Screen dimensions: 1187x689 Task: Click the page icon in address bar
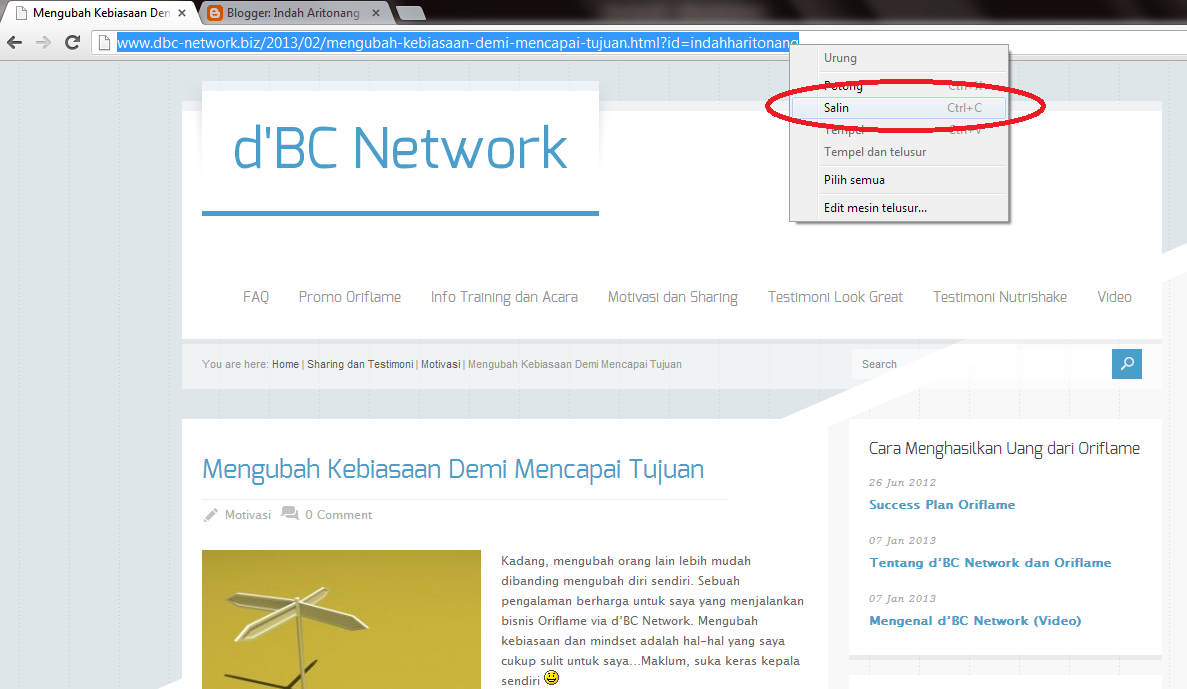pyautogui.click(x=104, y=42)
